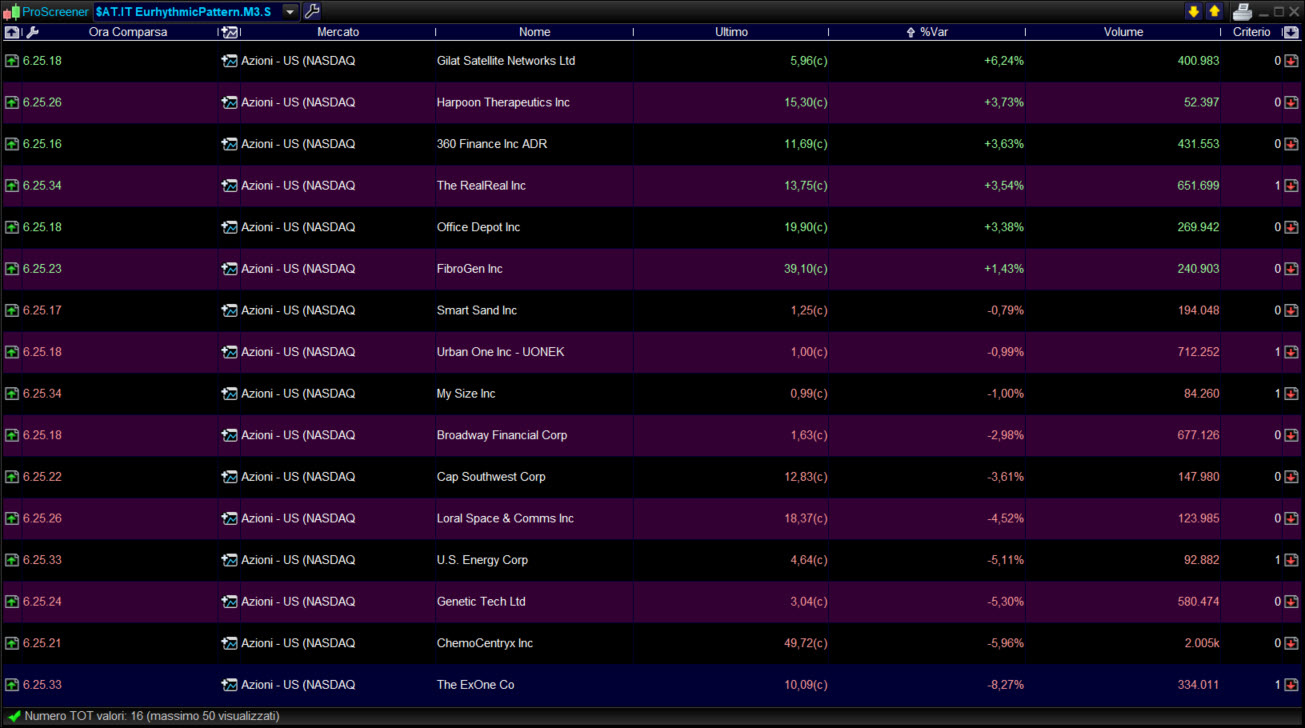The image size is (1305, 728).
Task: Select 360 Finance Inc ADR name
Action: [492, 144]
